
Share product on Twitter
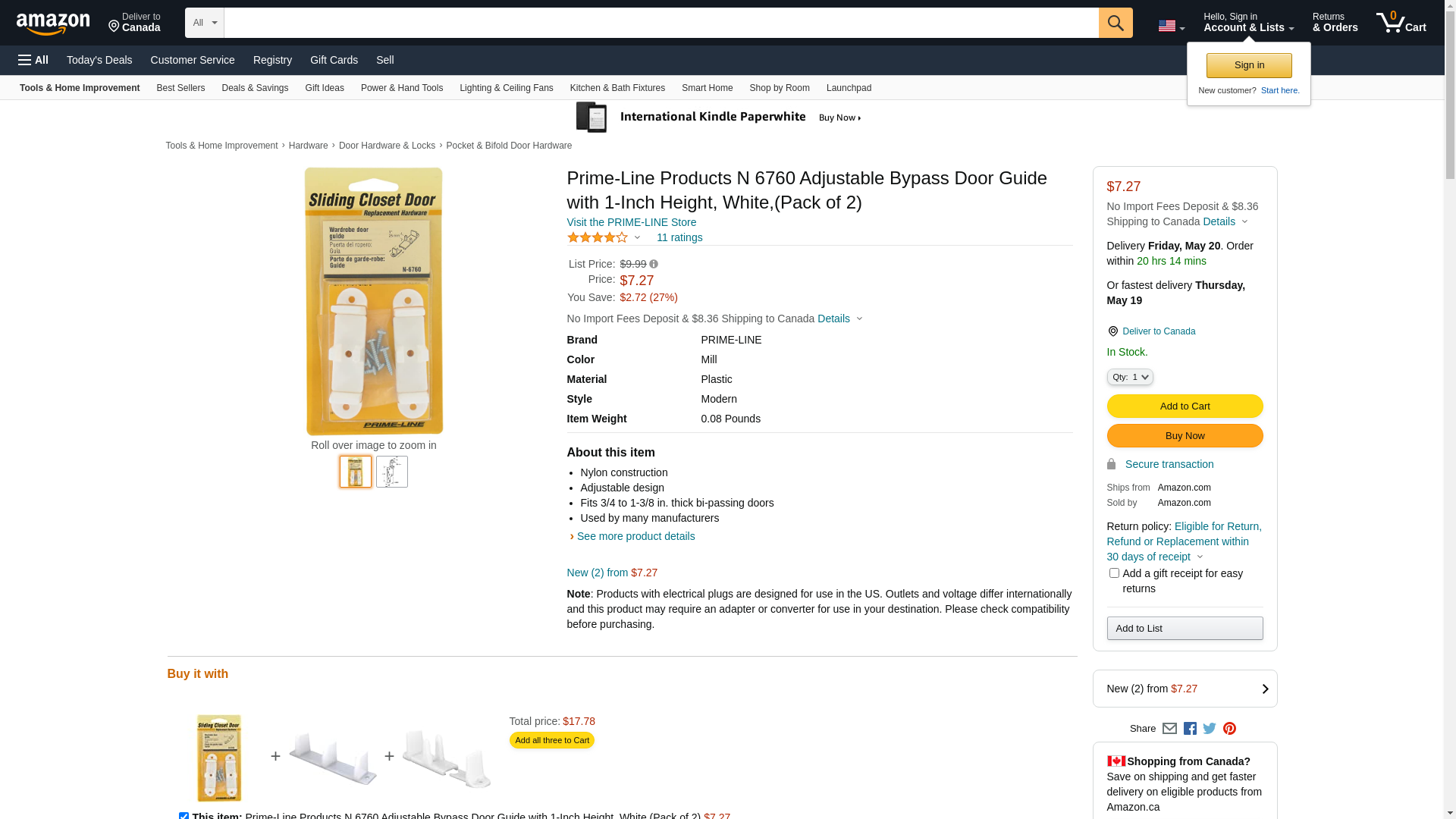click(1210, 729)
